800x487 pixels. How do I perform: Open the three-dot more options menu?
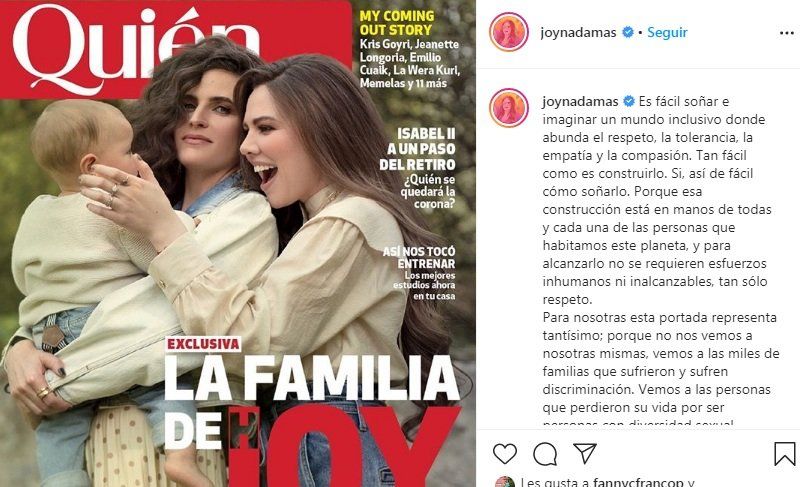pos(787,33)
